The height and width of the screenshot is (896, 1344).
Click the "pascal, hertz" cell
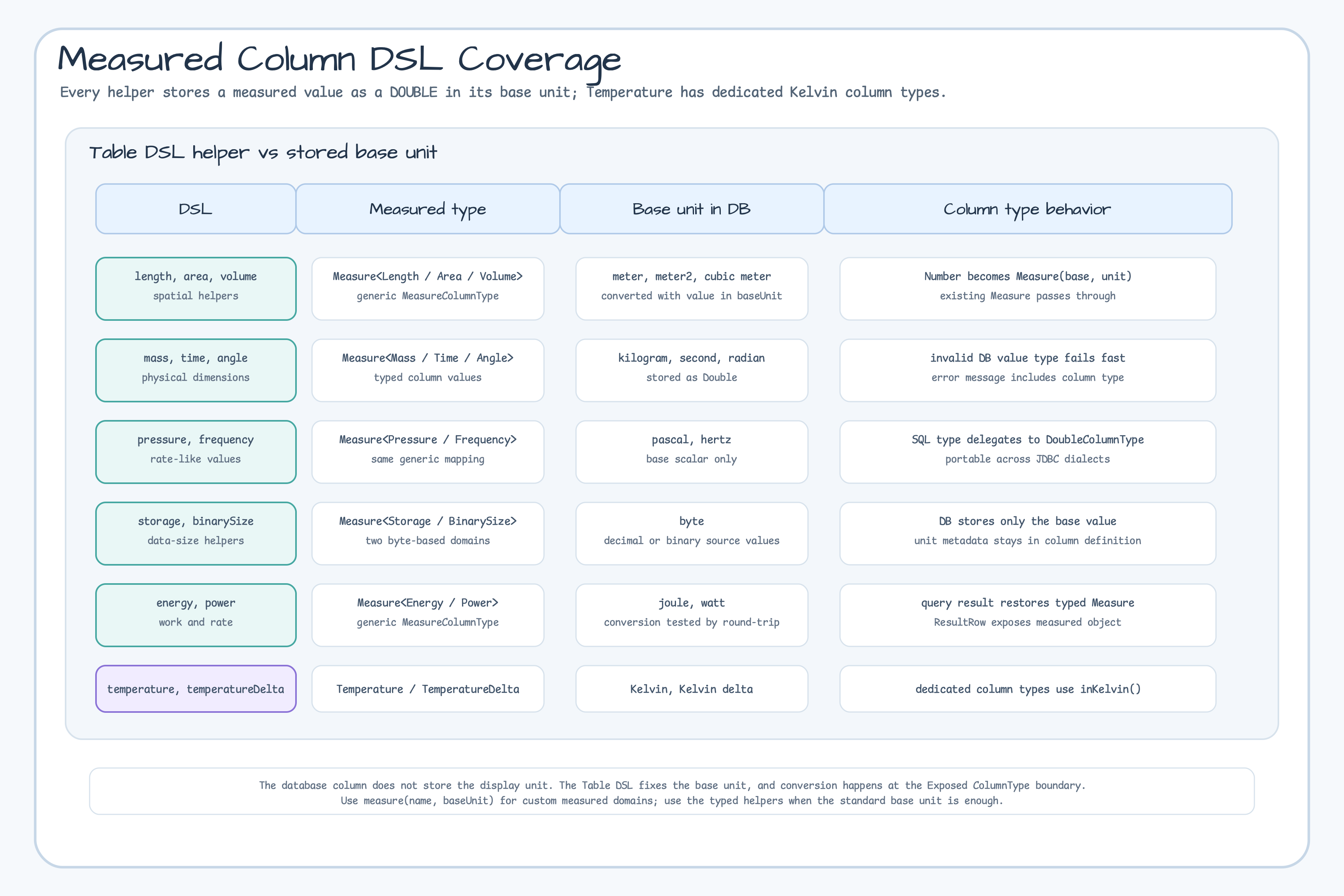[x=692, y=452]
